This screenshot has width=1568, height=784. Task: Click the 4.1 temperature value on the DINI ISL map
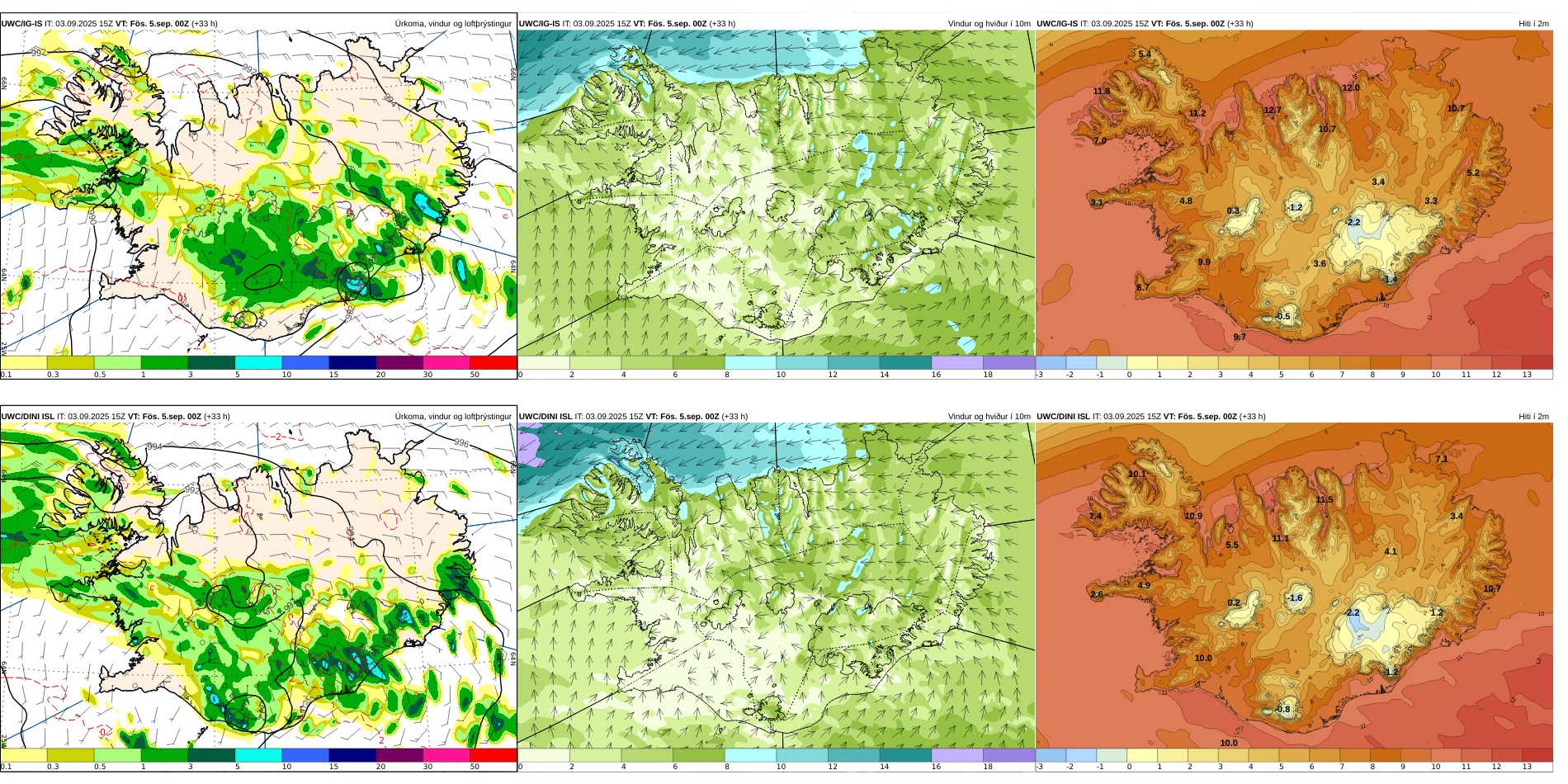click(1391, 552)
